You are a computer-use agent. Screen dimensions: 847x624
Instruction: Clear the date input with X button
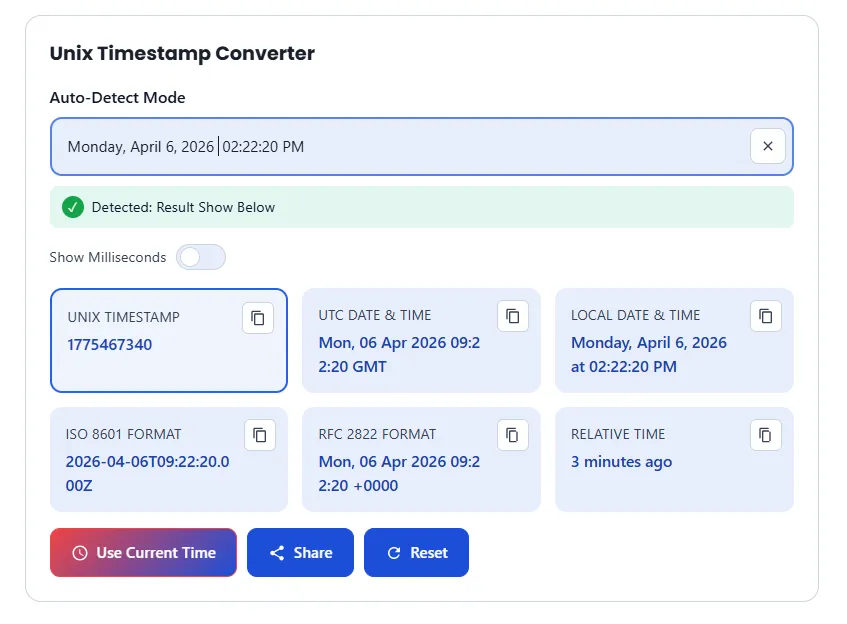(767, 146)
